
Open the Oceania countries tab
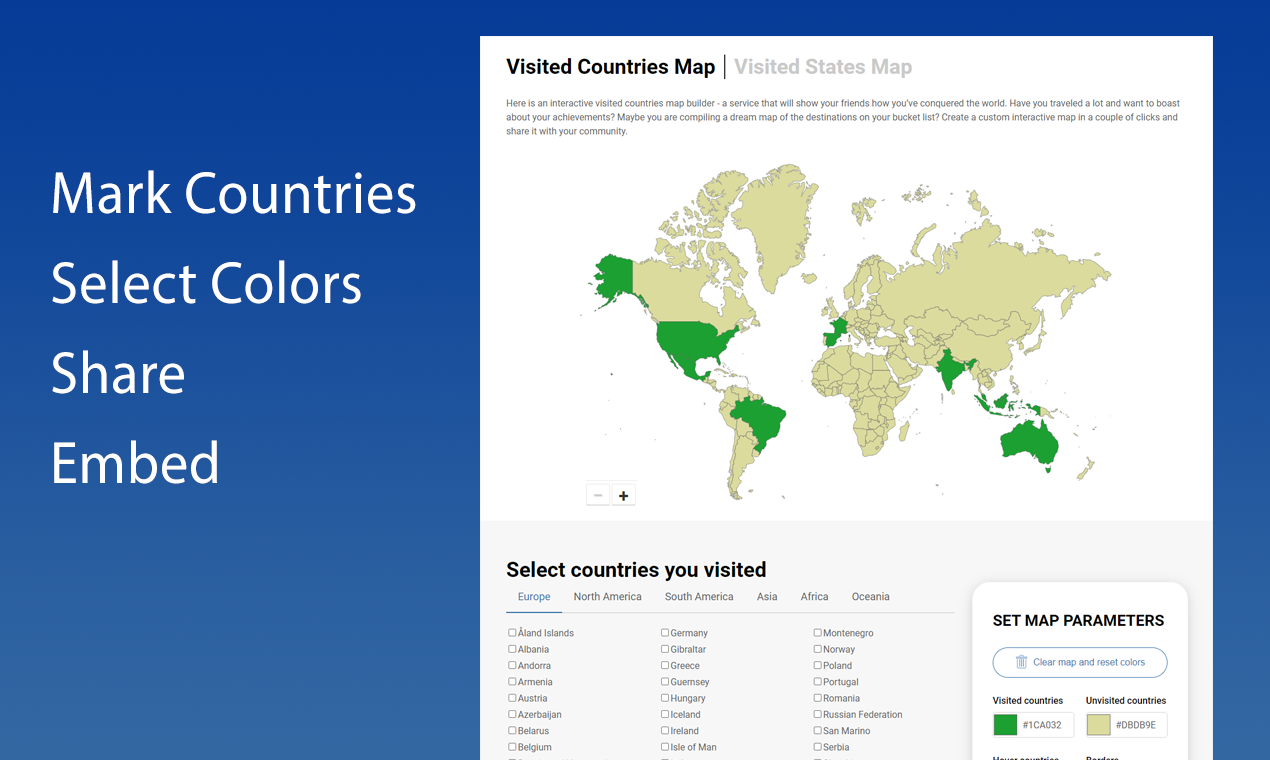[870, 596]
